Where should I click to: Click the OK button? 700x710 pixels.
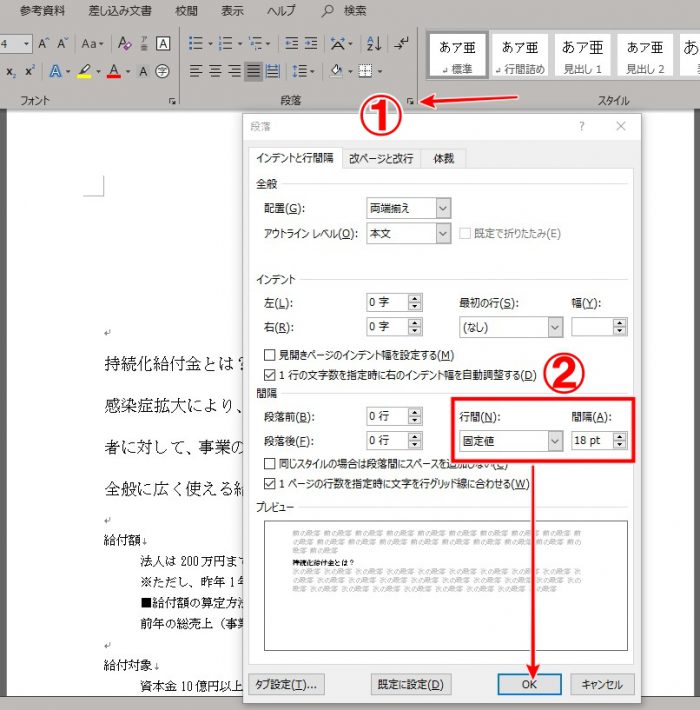(x=529, y=684)
